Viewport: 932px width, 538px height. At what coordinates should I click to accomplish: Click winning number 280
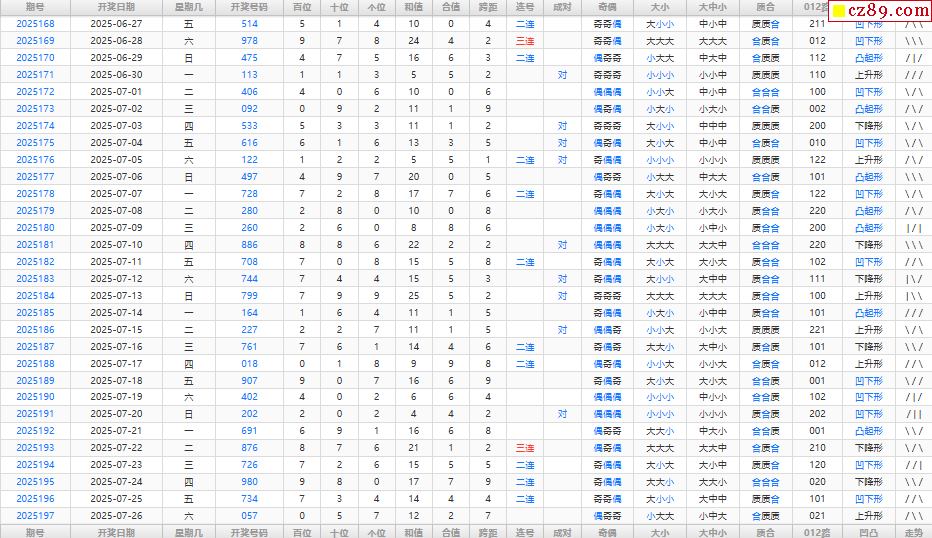tap(250, 210)
